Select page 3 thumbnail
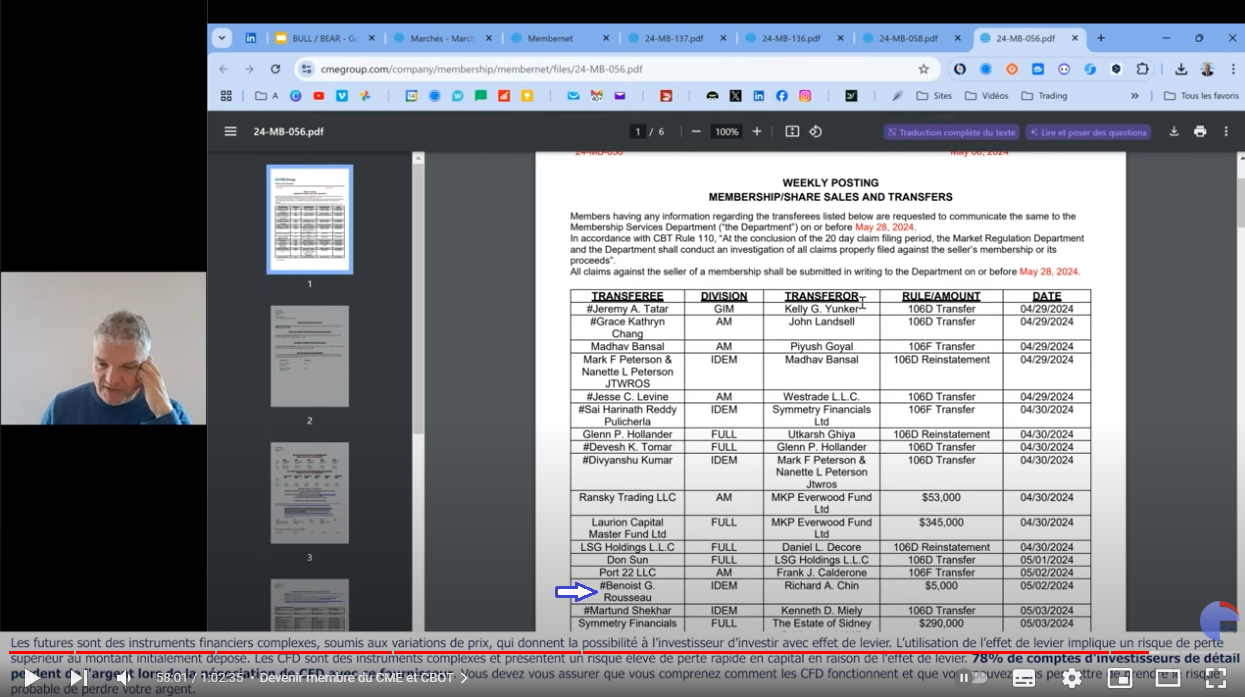 [x=309, y=493]
